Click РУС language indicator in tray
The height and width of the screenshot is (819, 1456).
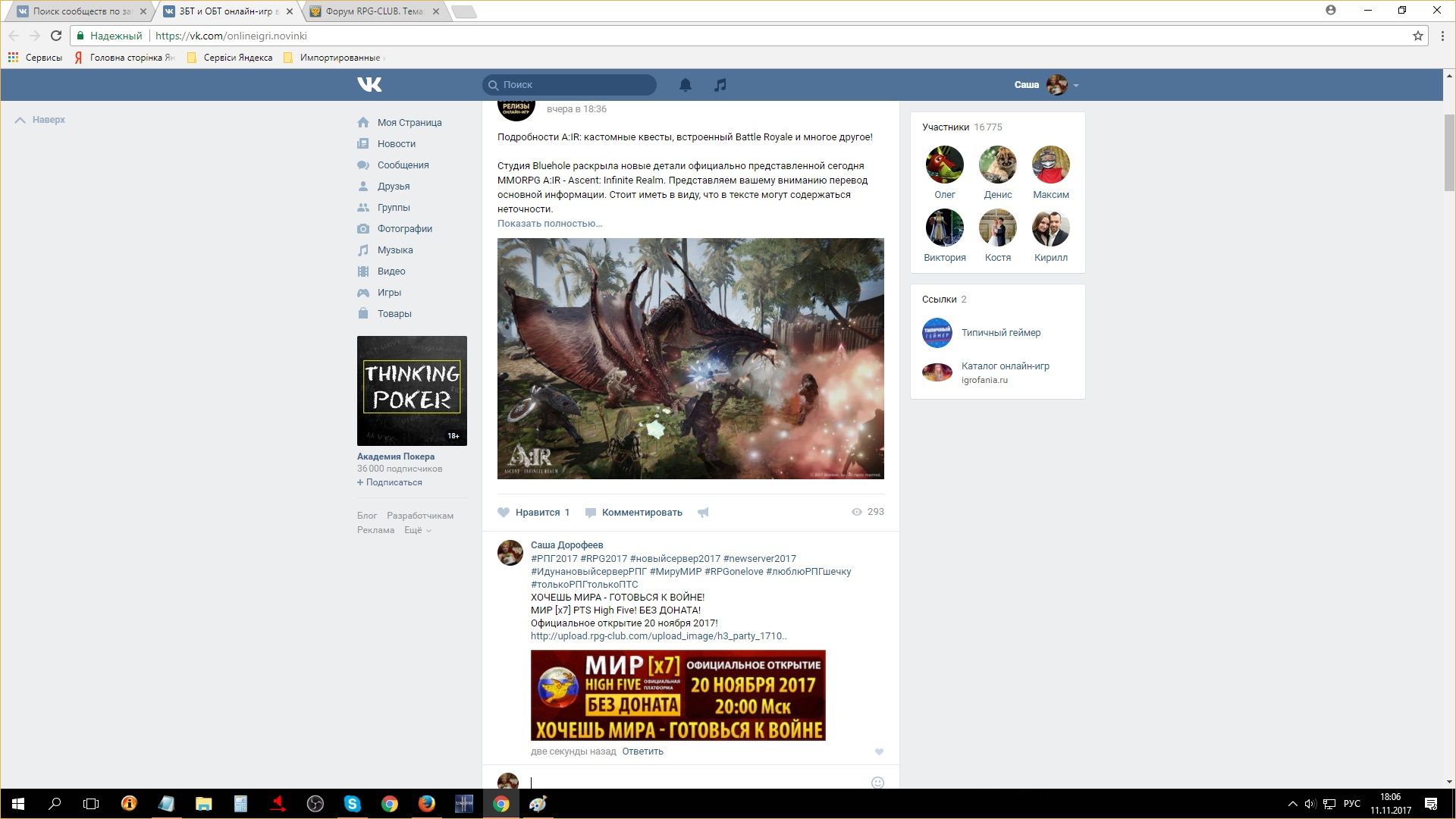1352,804
